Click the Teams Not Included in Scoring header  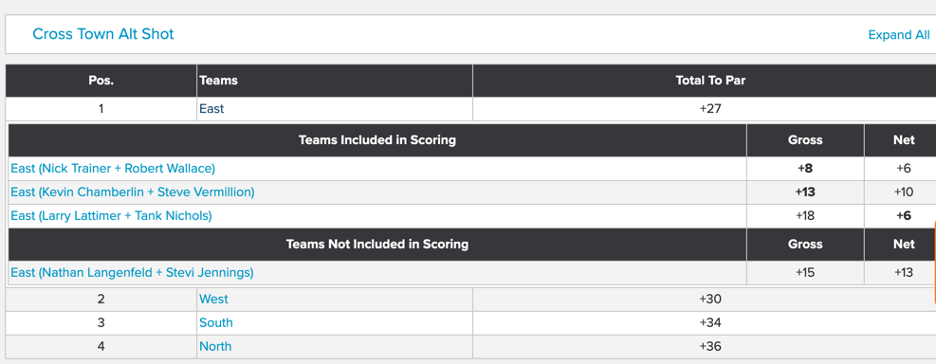(377, 244)
